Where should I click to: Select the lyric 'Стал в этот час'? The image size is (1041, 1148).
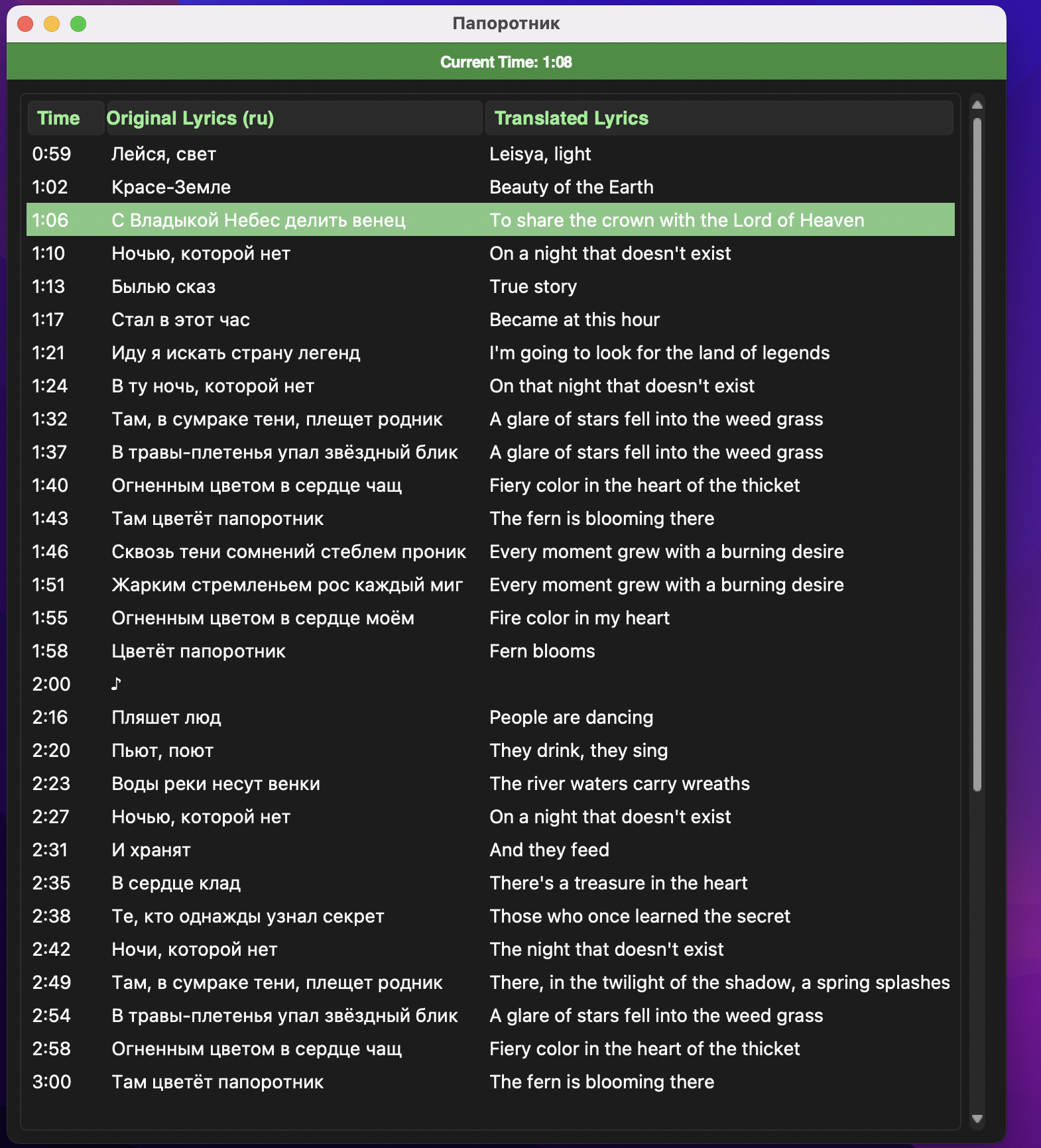point(180,319)
